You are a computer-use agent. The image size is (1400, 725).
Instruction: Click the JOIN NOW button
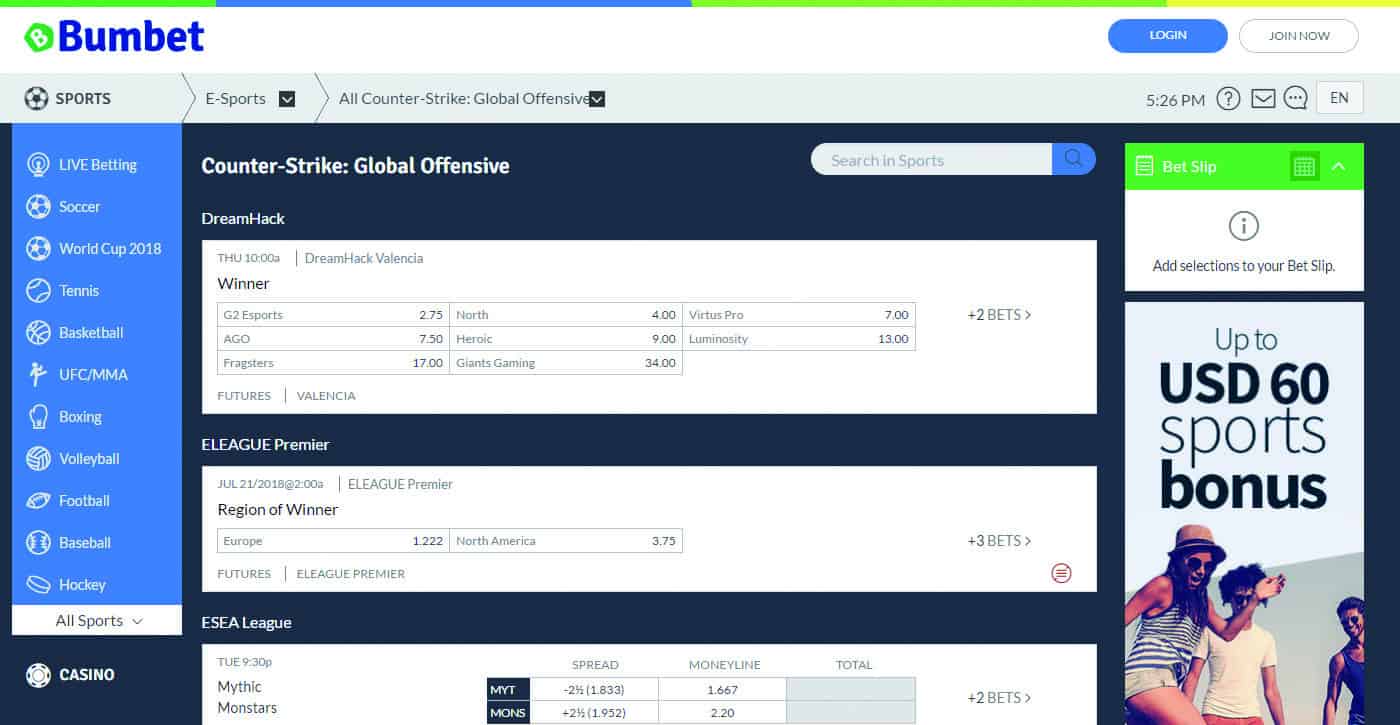[x=1299, y=36]
